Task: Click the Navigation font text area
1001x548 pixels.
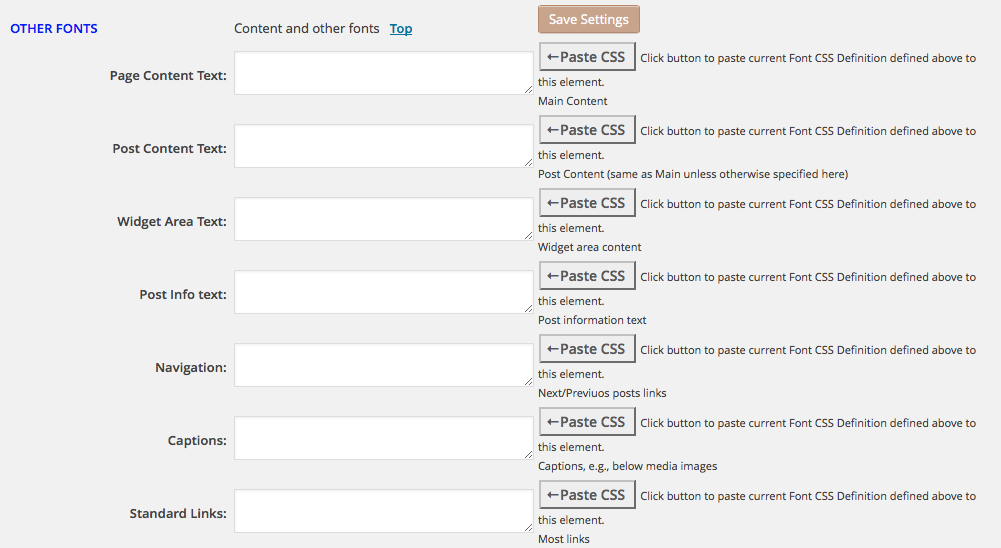Action: point(383,365)
